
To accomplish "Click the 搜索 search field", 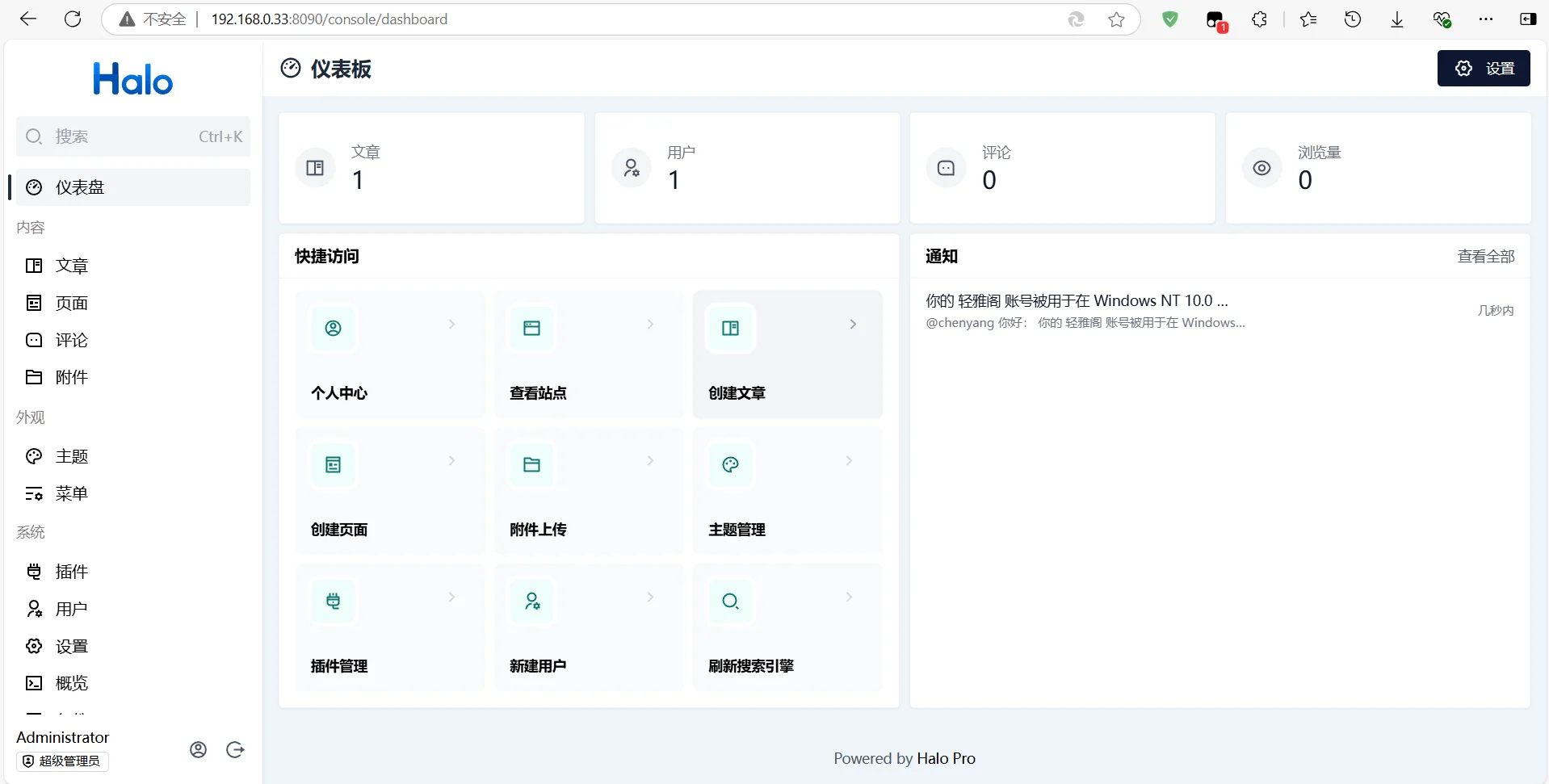I will point(133,136).
